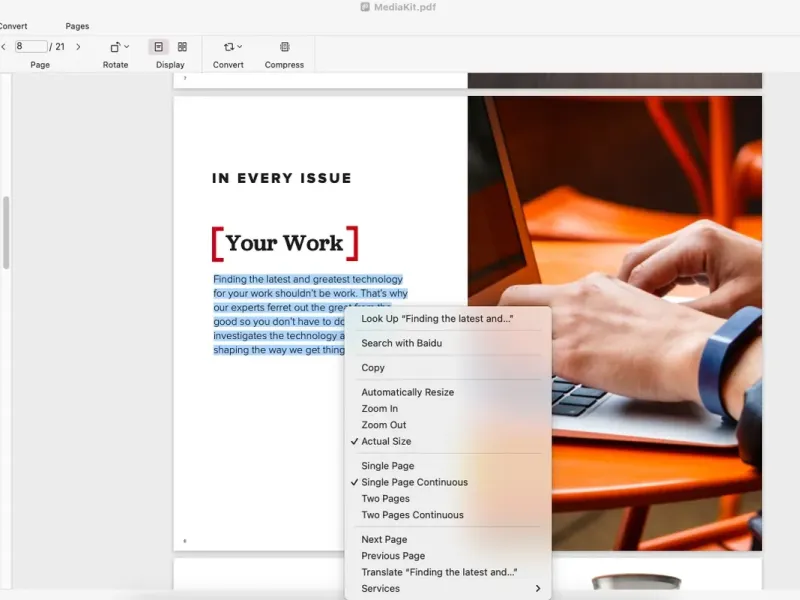The width and height of the screenshot is (800, 600).
Task: Click the MediaKit.pdf window title
Action: pos(405,7)
